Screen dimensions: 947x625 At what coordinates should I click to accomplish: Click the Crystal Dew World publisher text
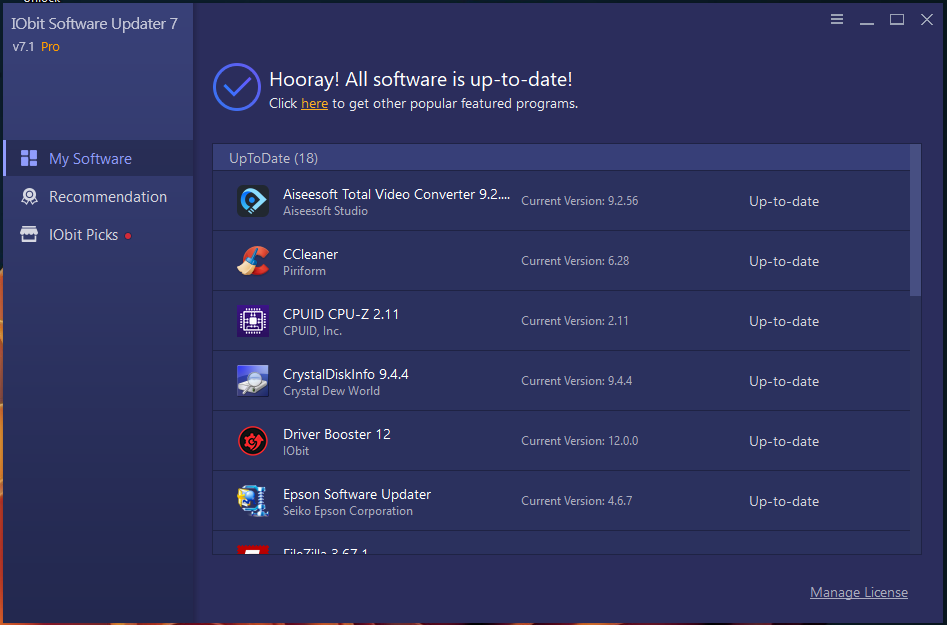click(x=331, y=391)
